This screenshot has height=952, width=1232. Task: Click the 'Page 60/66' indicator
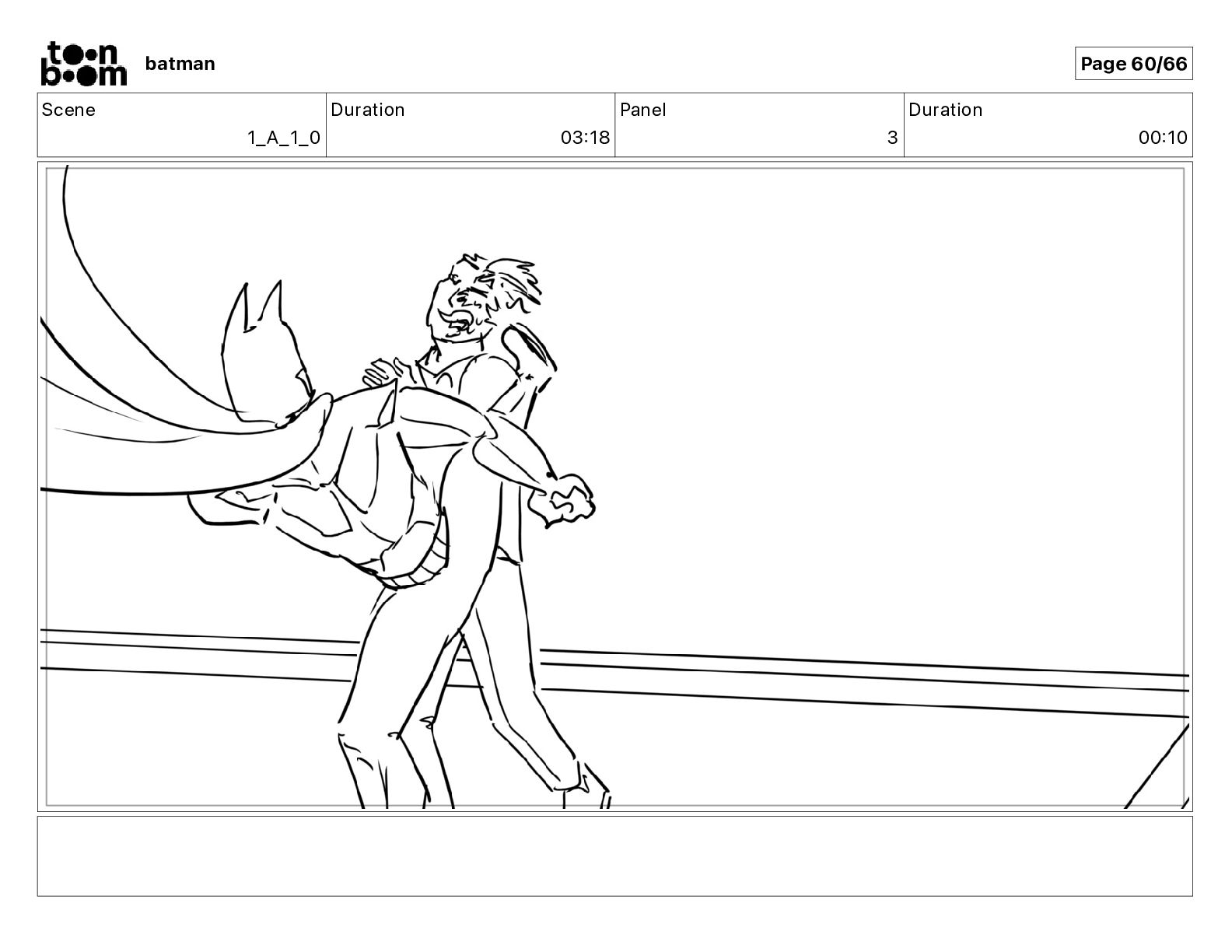(x=1133, y=64)
